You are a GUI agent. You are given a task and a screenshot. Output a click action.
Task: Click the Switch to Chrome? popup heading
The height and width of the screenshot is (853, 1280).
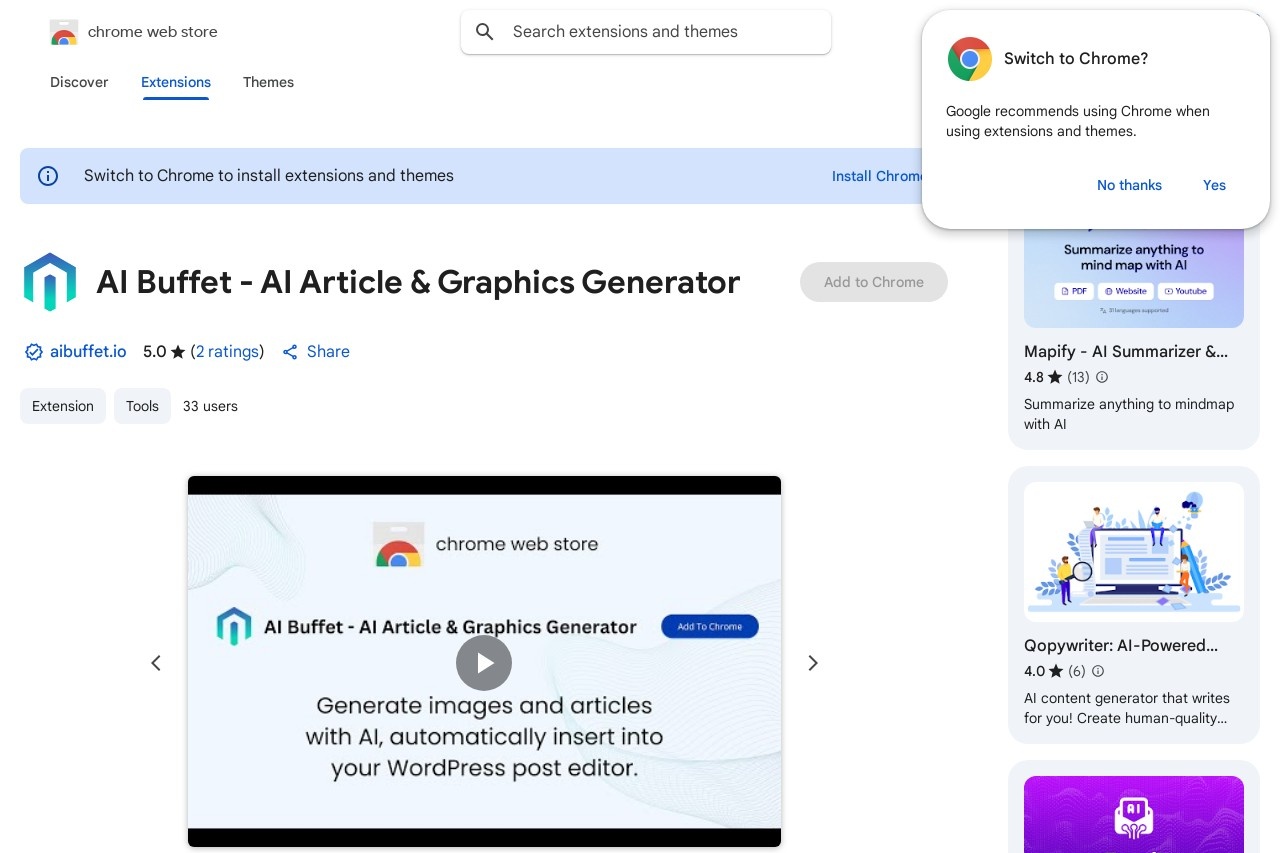[1076, 59]
